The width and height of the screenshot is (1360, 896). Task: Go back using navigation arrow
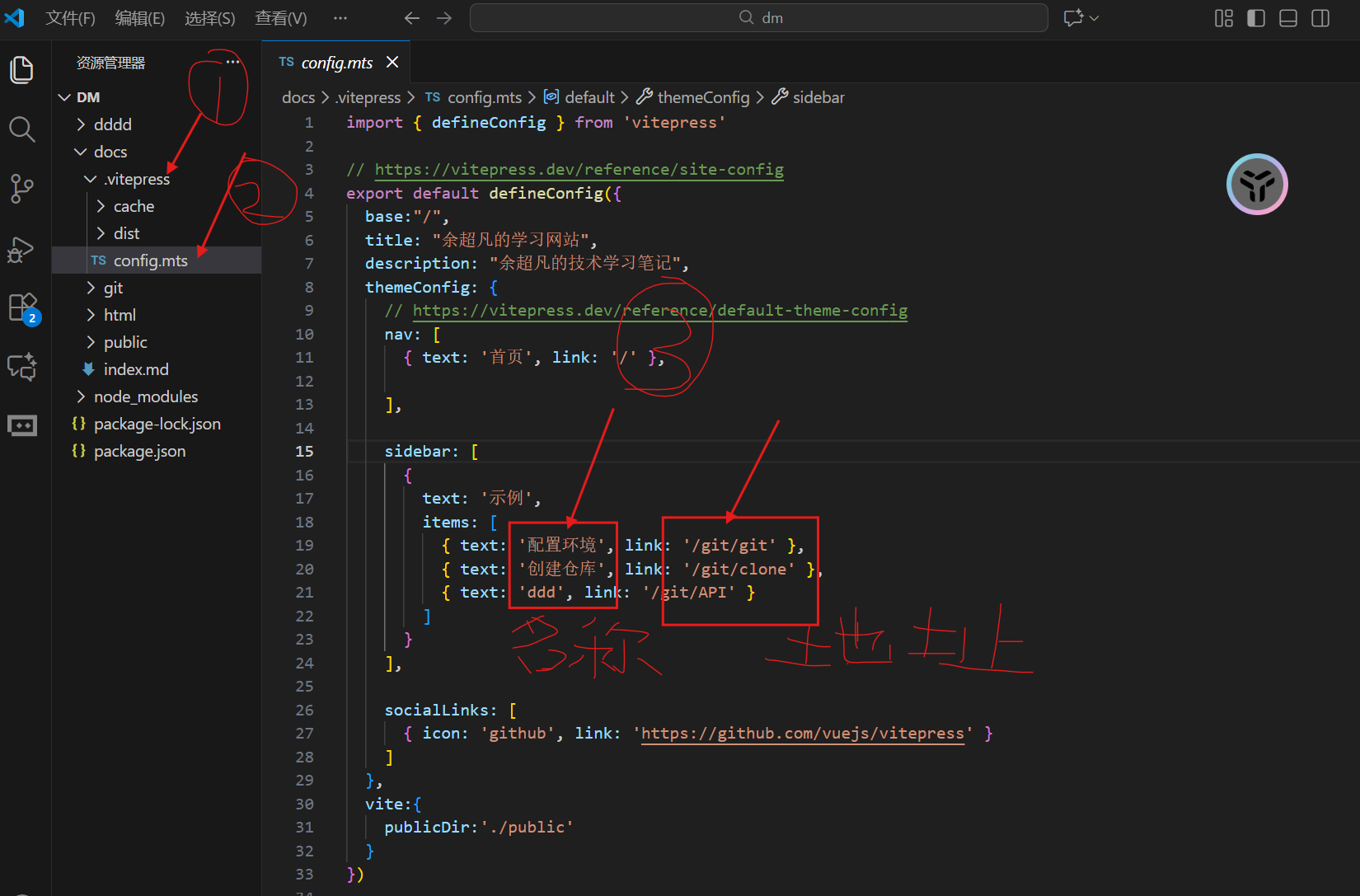tap(412, 18)
